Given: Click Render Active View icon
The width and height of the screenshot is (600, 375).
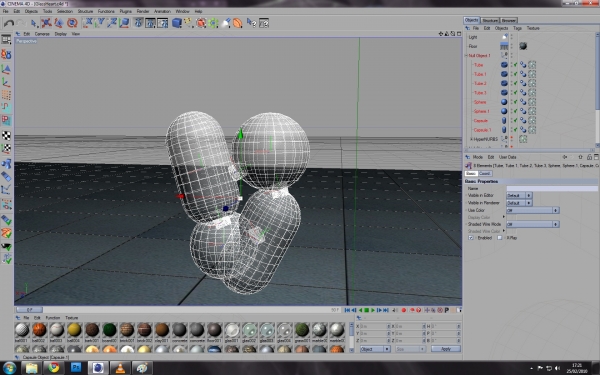Looking at the screenshot, I should click(x=139, y=23).
